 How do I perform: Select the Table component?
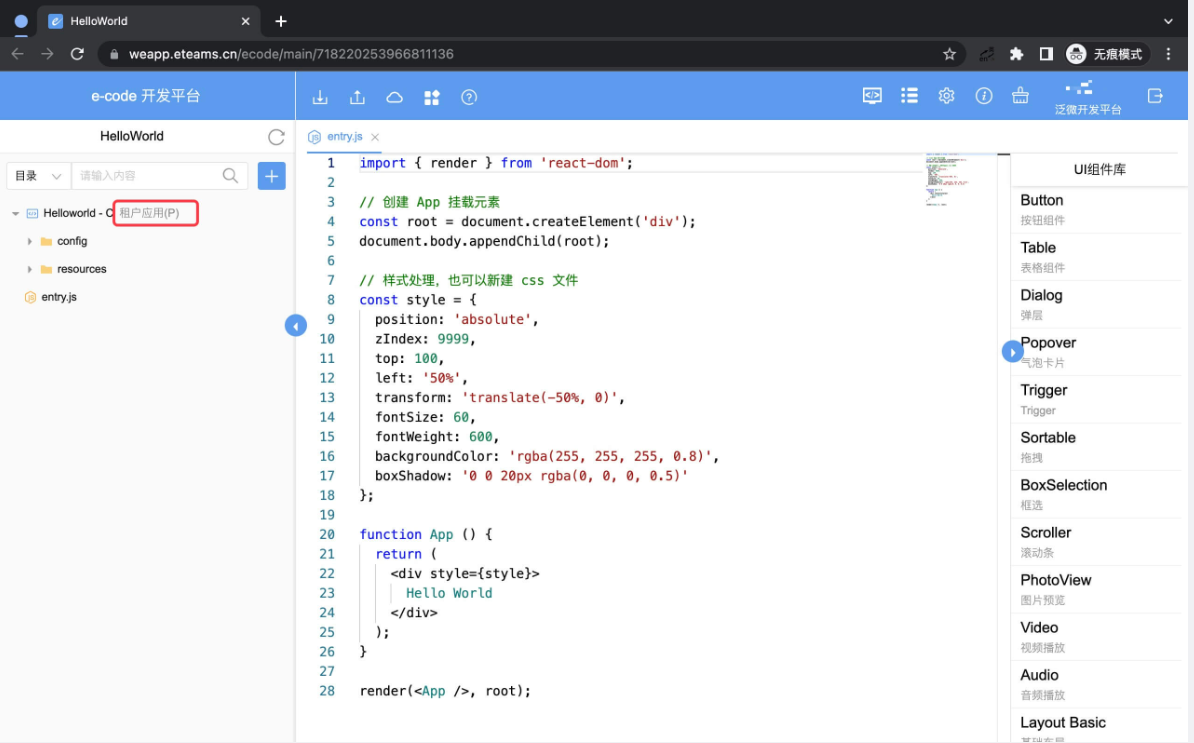1097,257
